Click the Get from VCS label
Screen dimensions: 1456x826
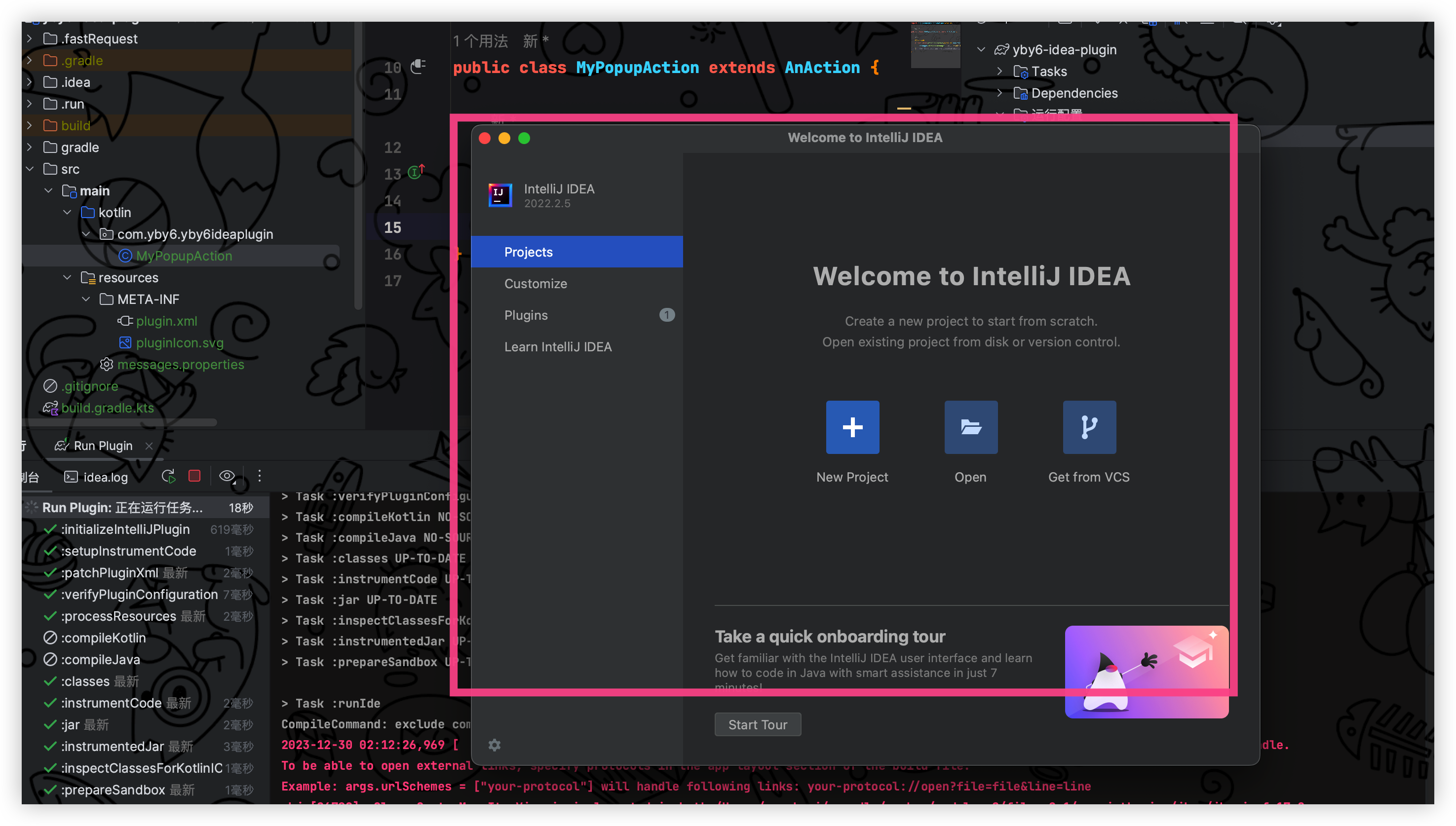click(1088, 477)
